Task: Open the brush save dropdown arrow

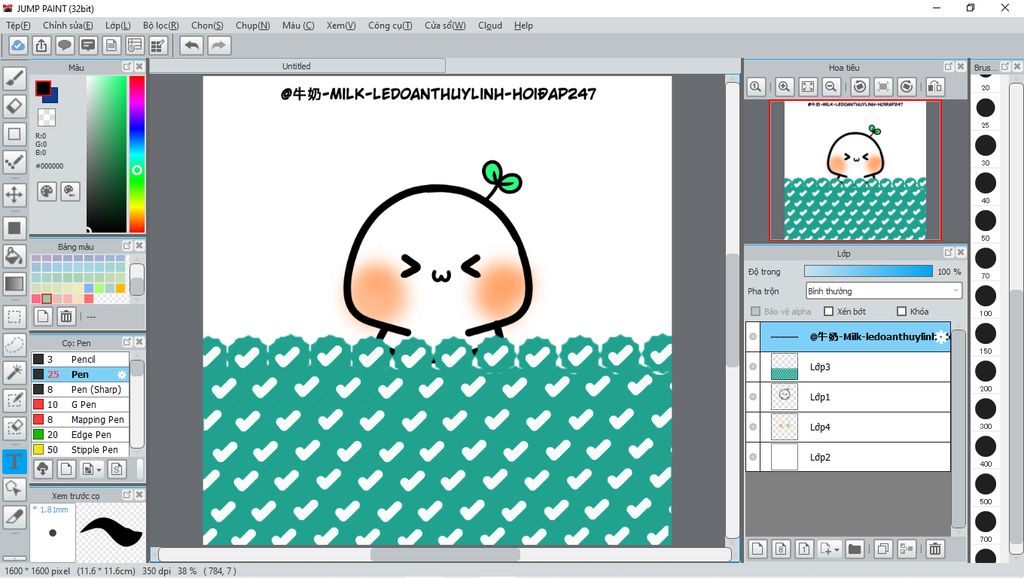Action: point(99,470)
